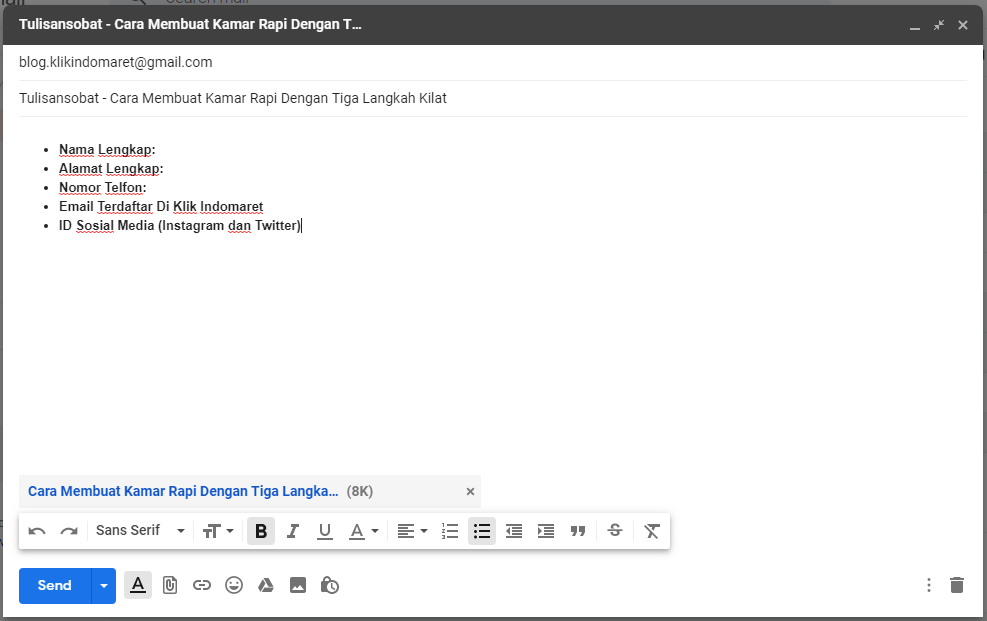Viewport: 987px width, 621px height.
Task: Toggle the formatting options toolbar
Action: pyautogui.click(x=138, y=586)
